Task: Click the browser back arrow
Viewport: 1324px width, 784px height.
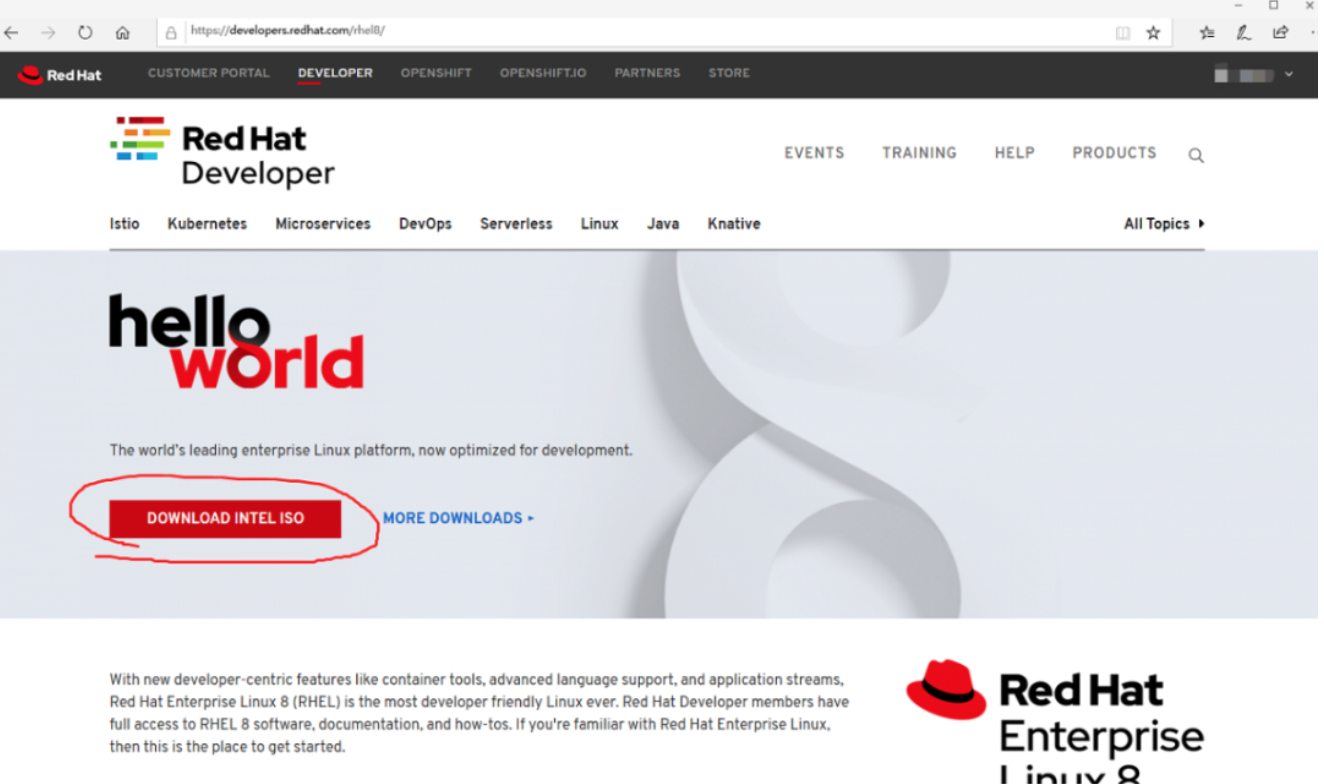Action: coord(12,32)
